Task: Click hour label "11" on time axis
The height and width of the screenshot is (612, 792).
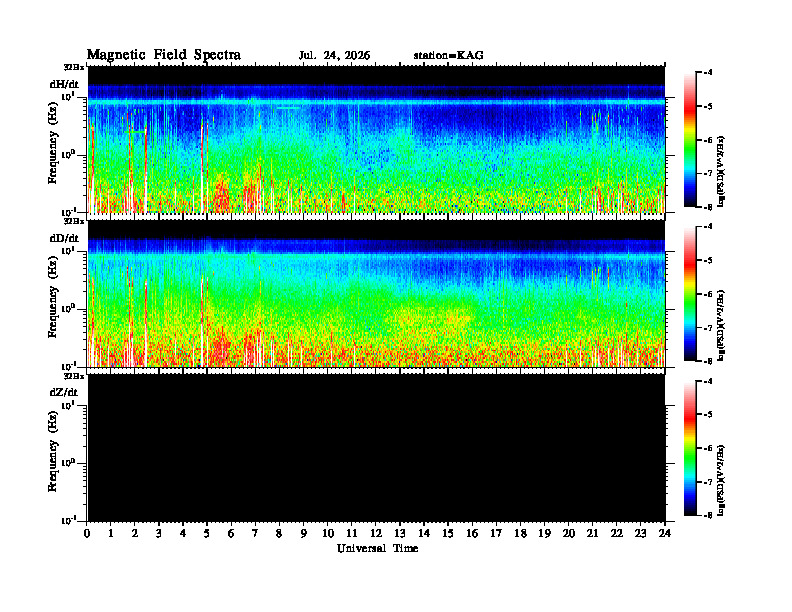Action: [352, 534]
